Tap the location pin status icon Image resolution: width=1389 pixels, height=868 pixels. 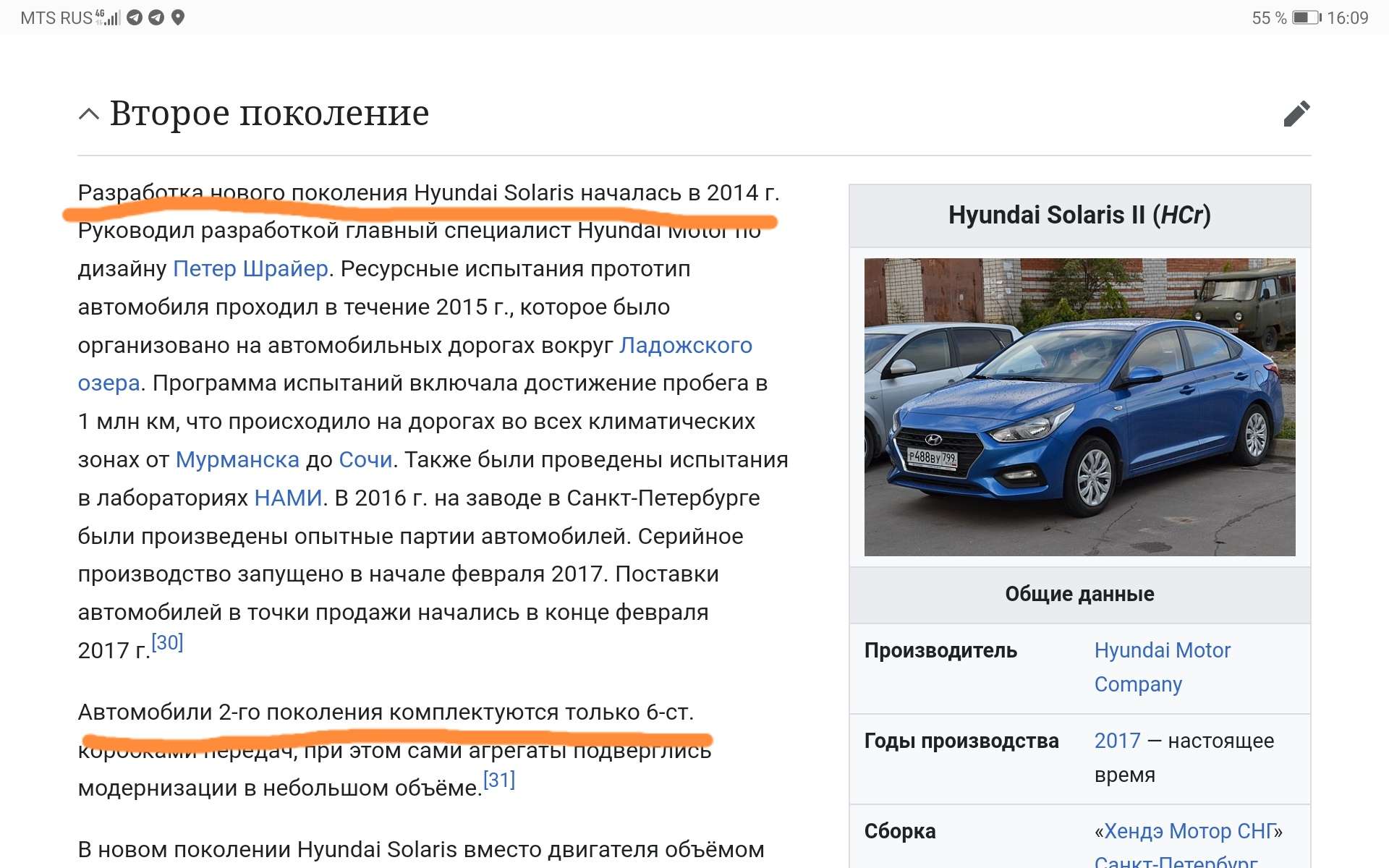[x=178, y=17]
